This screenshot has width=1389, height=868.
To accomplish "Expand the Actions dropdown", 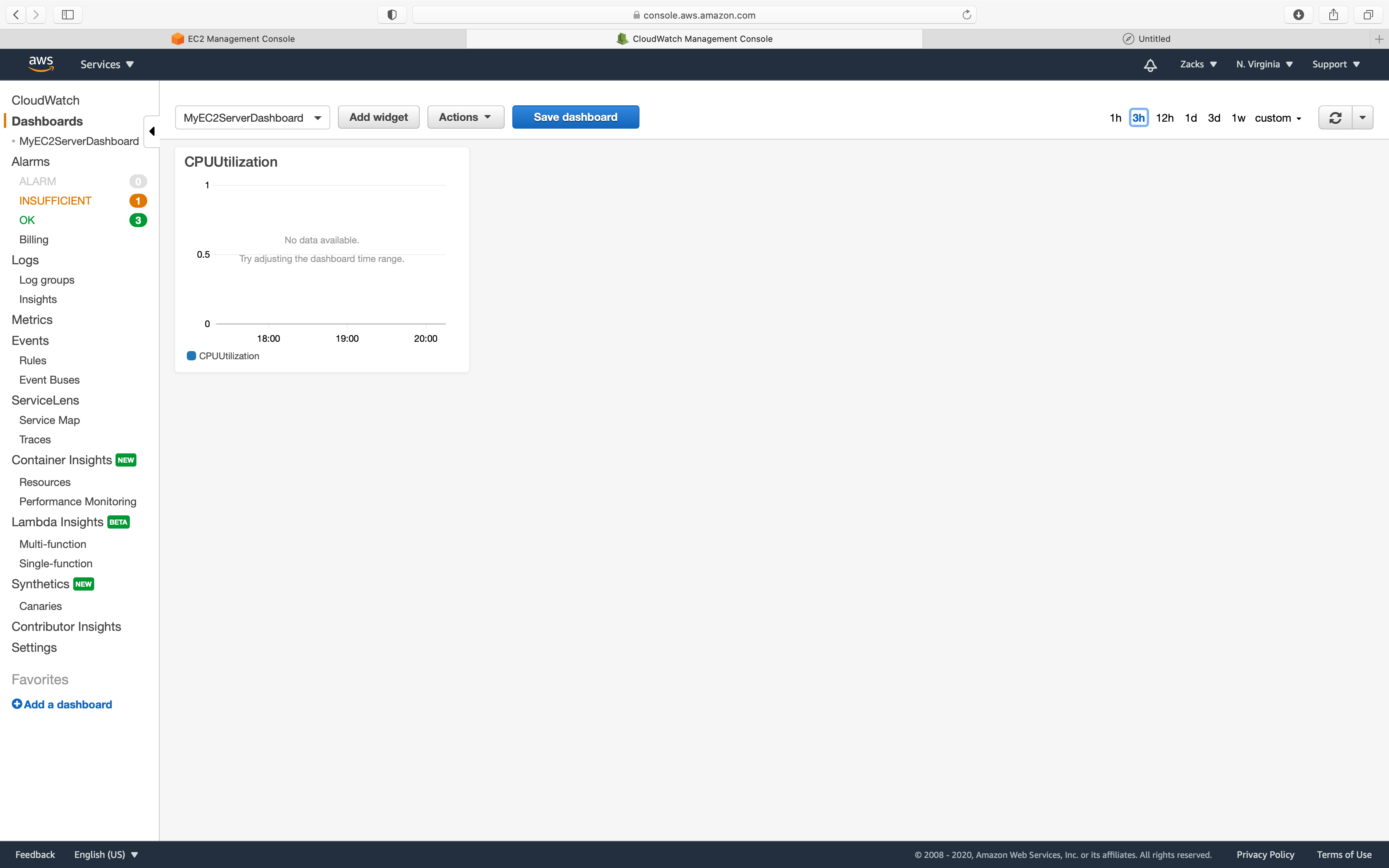I will [x=465, y=117].
